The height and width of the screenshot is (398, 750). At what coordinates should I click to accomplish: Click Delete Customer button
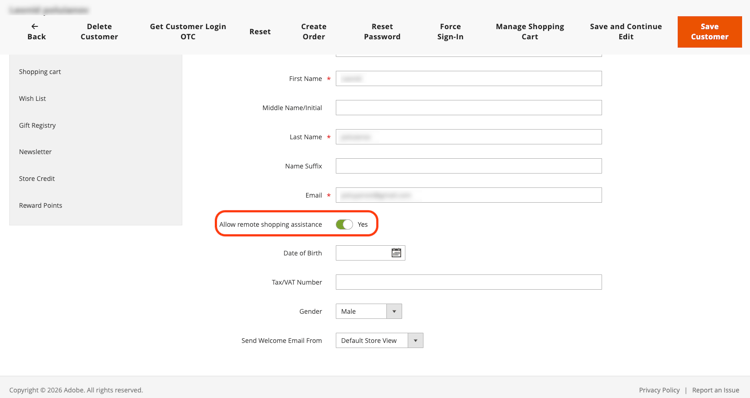pos(99,32)
